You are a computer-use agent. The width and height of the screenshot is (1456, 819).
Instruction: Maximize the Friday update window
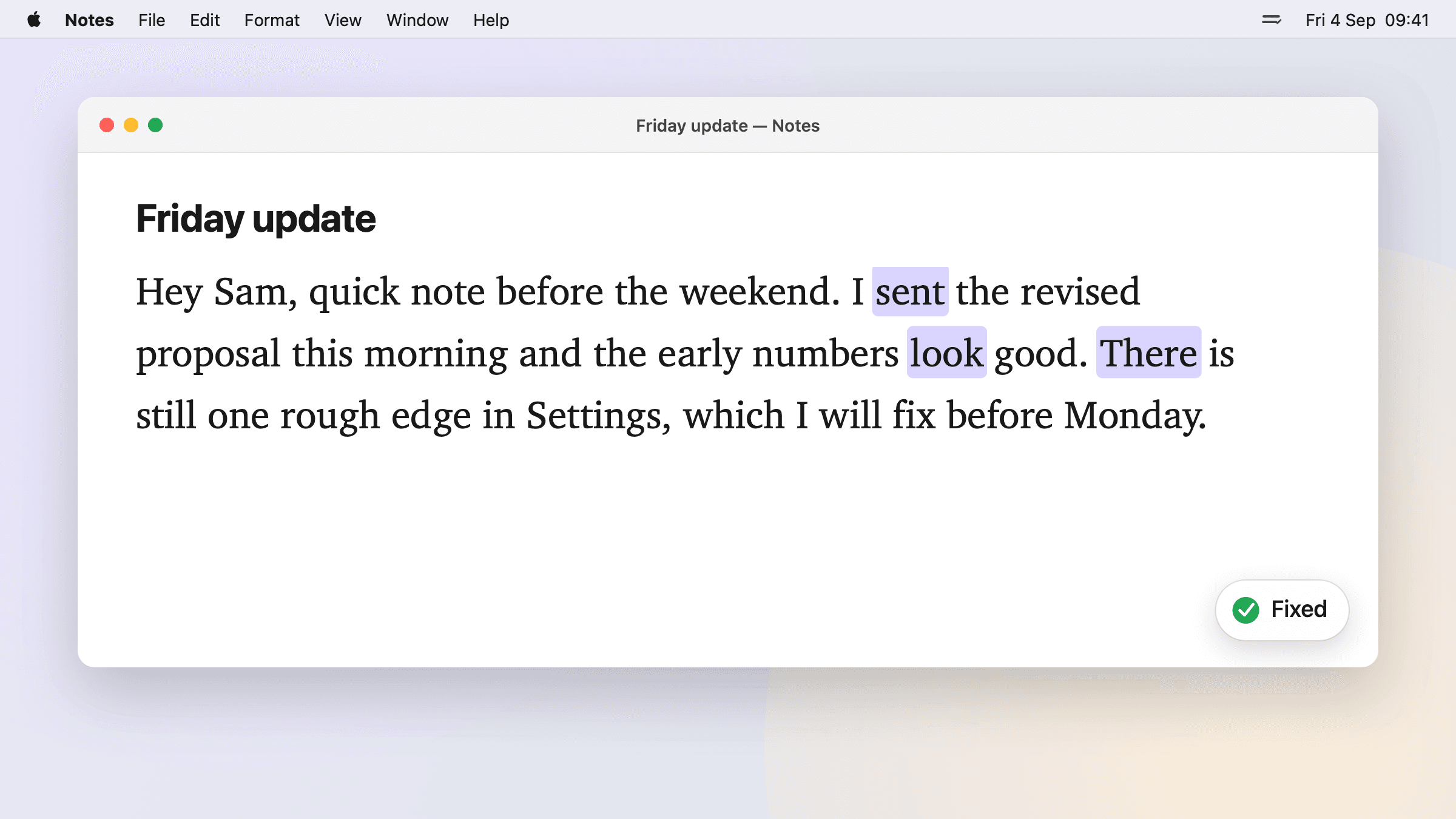tap(155, 125)
